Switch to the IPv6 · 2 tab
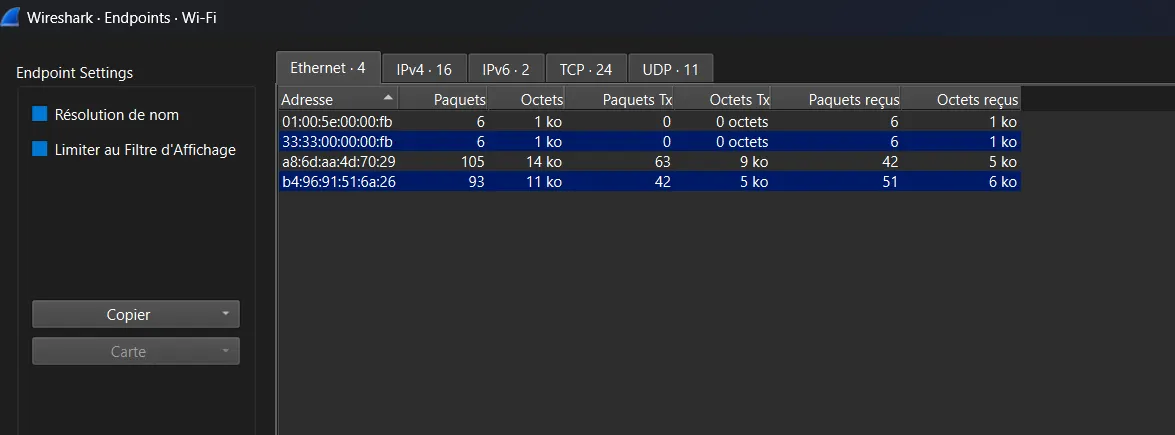 click(x=506, y=69)
